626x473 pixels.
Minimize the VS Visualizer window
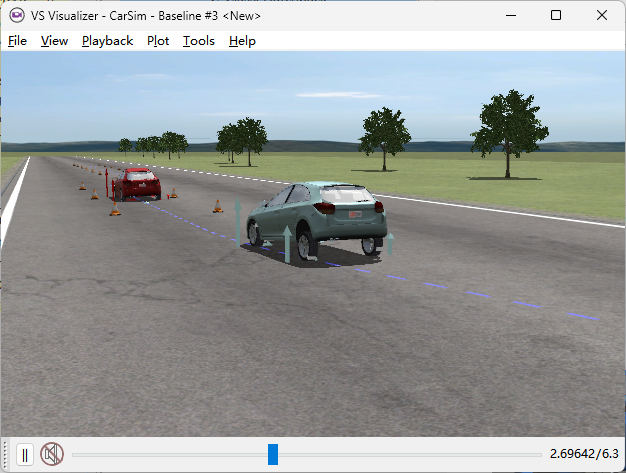point(510,15)
